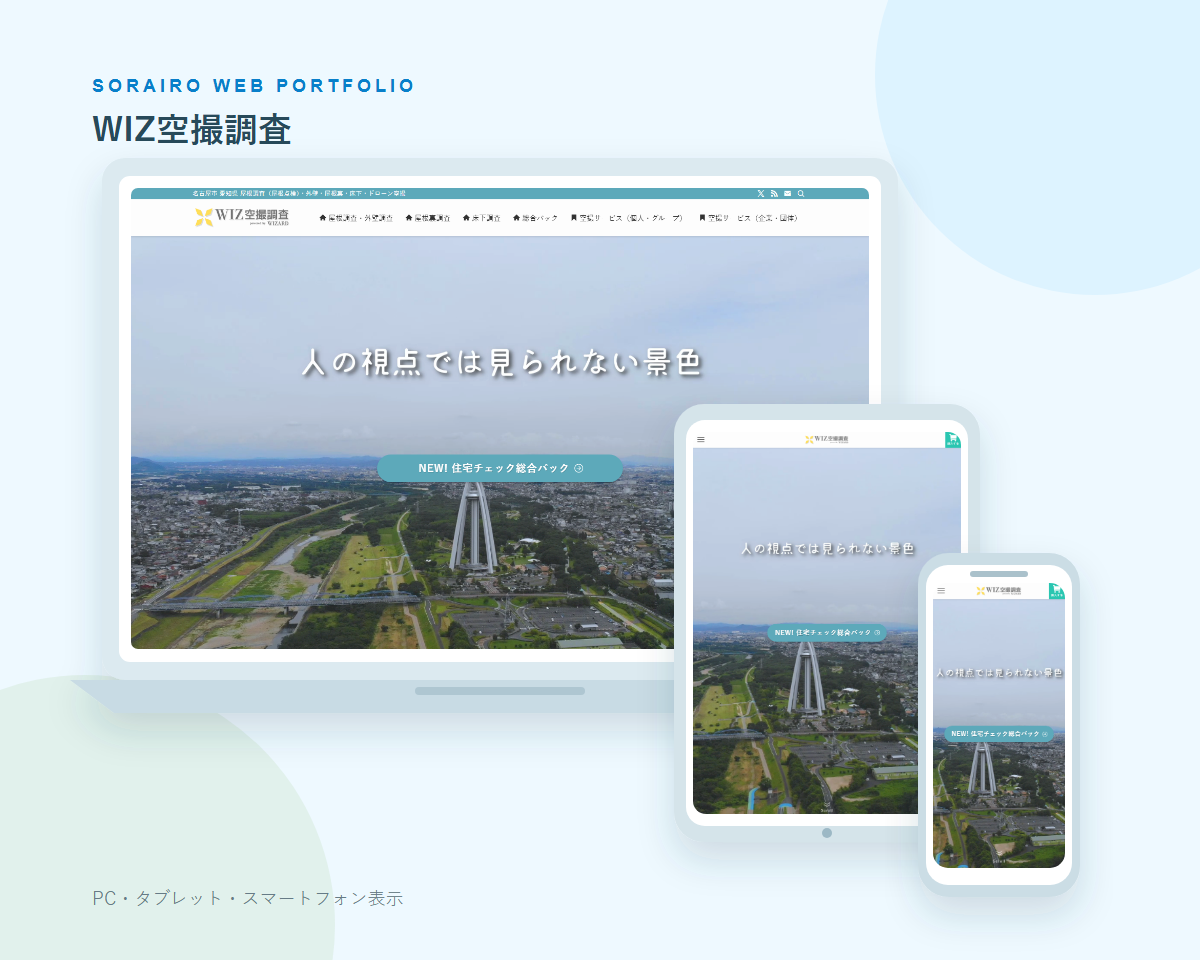Click the tablet hero text 人の視点では見られない景色
The image size is (1200, 960).
coord(827,549)
